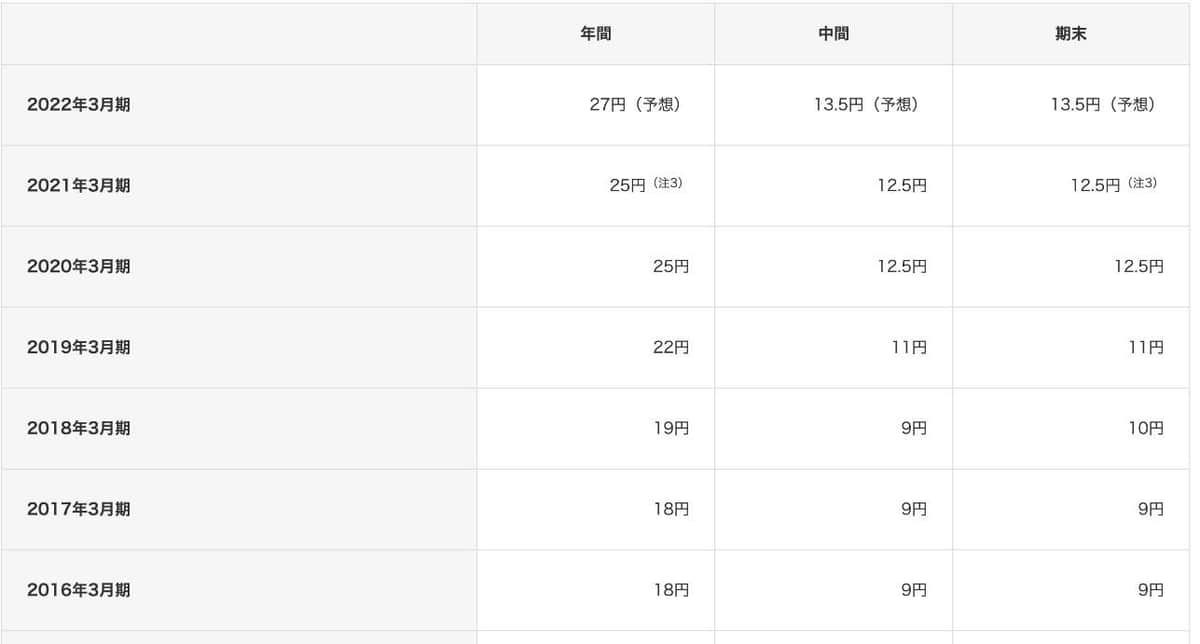This screenshot has width=1200, height=644.
Task: Click the 2022 year-end 13.5円（予想） cell
Action: (1103, 105)
